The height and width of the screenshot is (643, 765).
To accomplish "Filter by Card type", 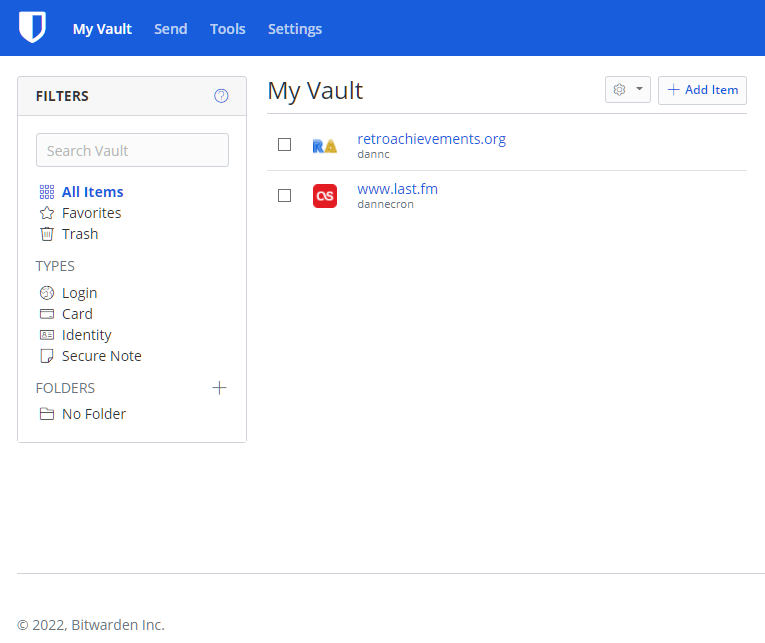I will click(x=76, y=314).
